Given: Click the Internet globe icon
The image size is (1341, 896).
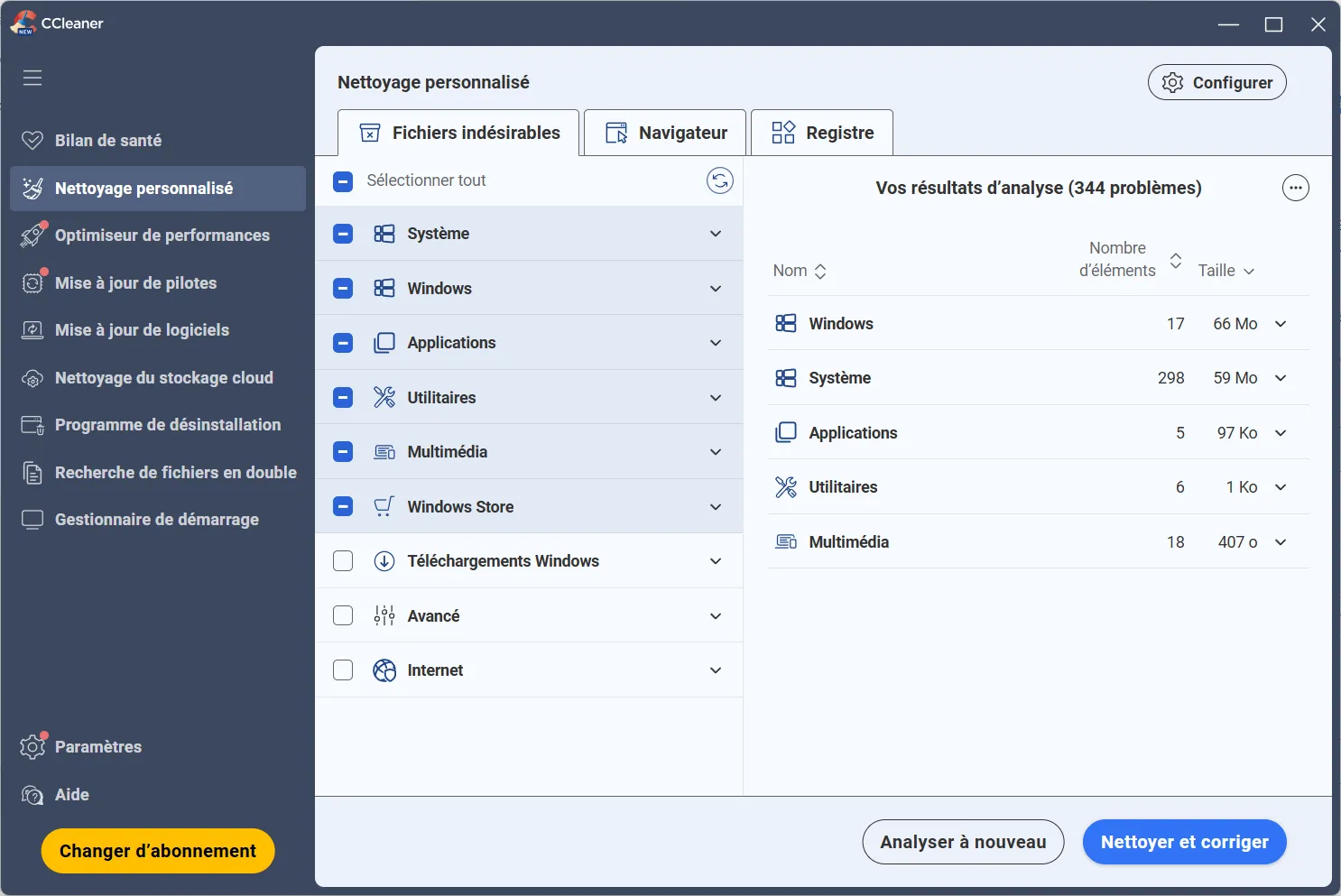Looking at the screenshot, I should click(x=384, y=670).
